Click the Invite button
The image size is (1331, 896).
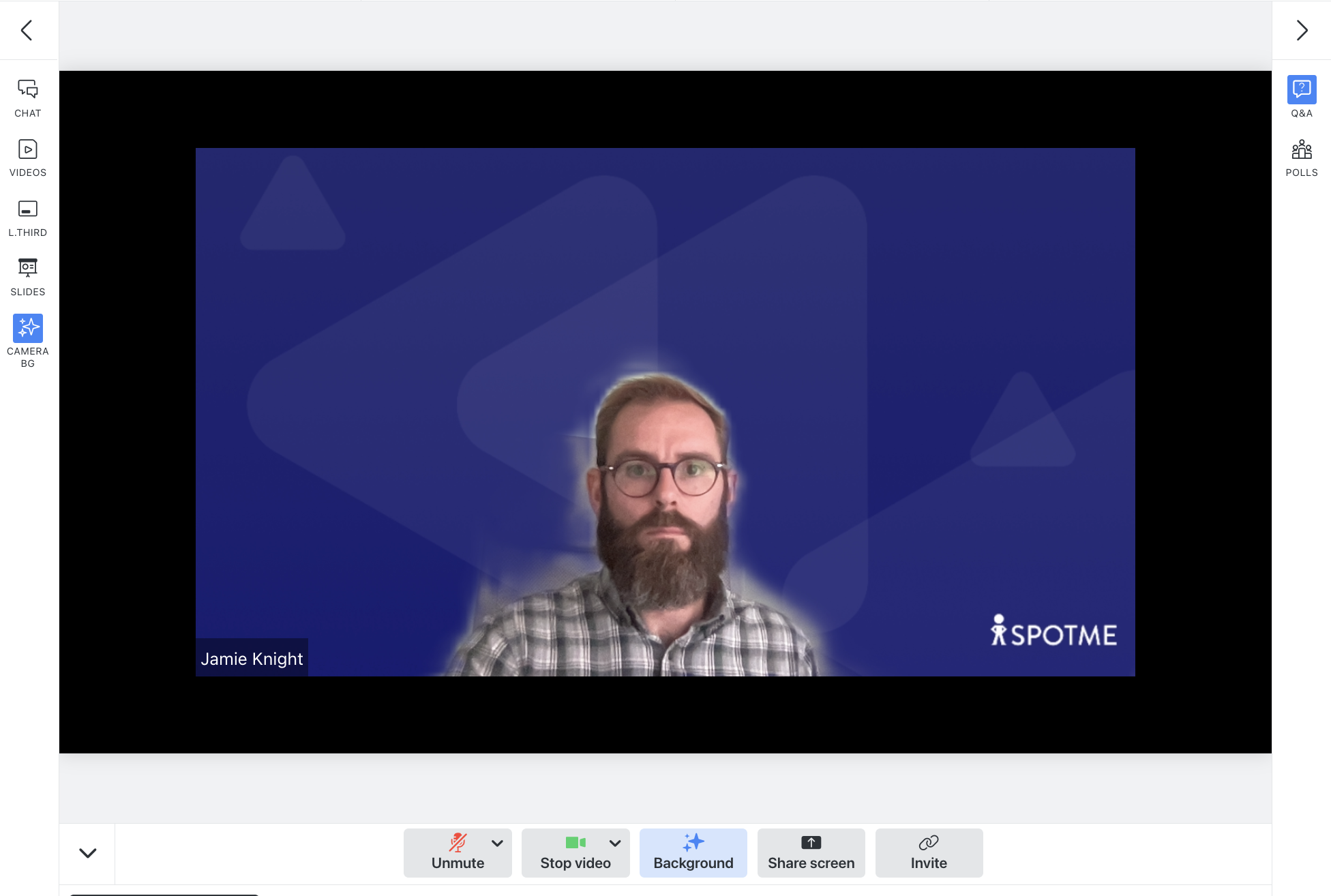pos(929,853)
